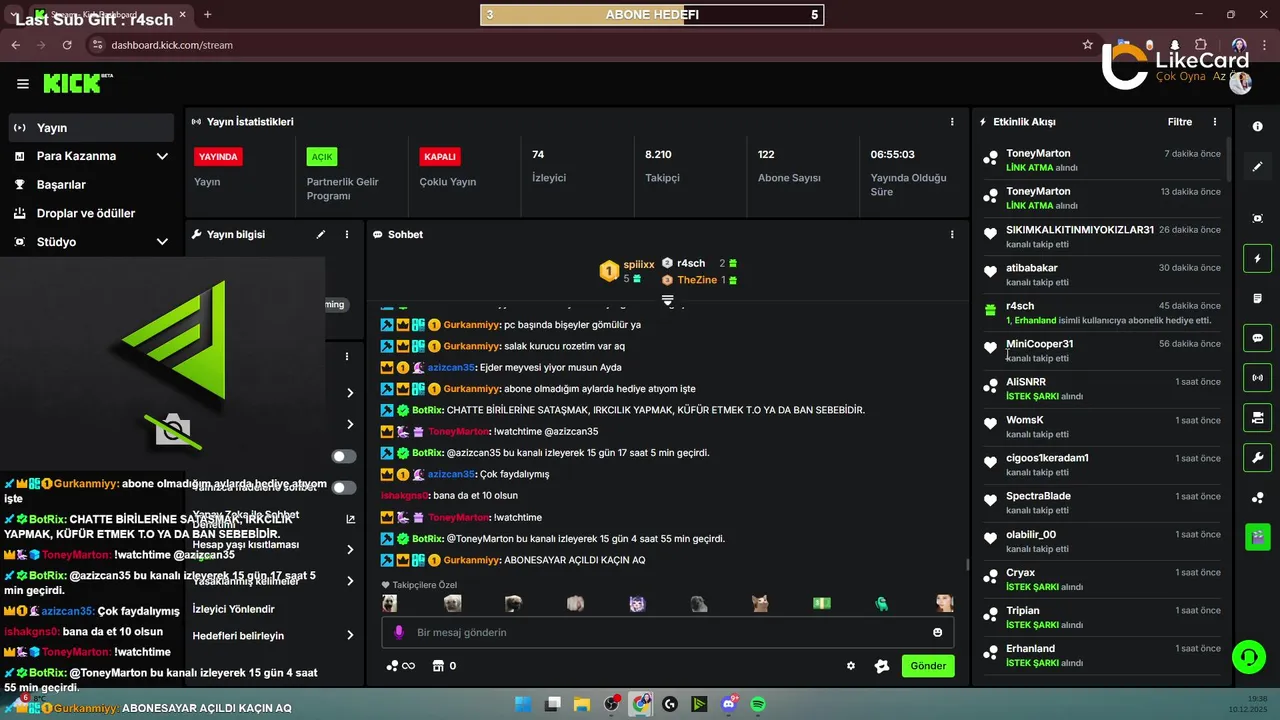Click the multistream server icon in right sidebar
This screenshot has width=1280, height=720.
1257,416
